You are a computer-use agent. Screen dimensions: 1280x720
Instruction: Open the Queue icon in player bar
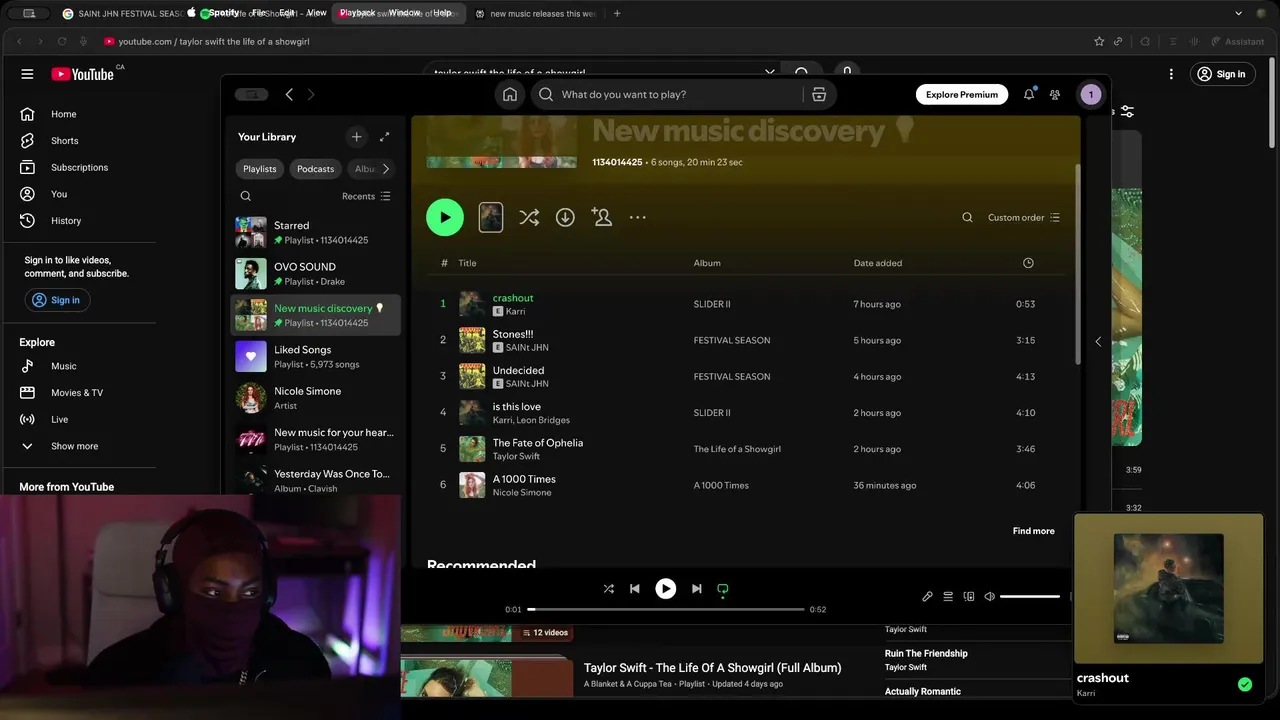click(948, 596)
